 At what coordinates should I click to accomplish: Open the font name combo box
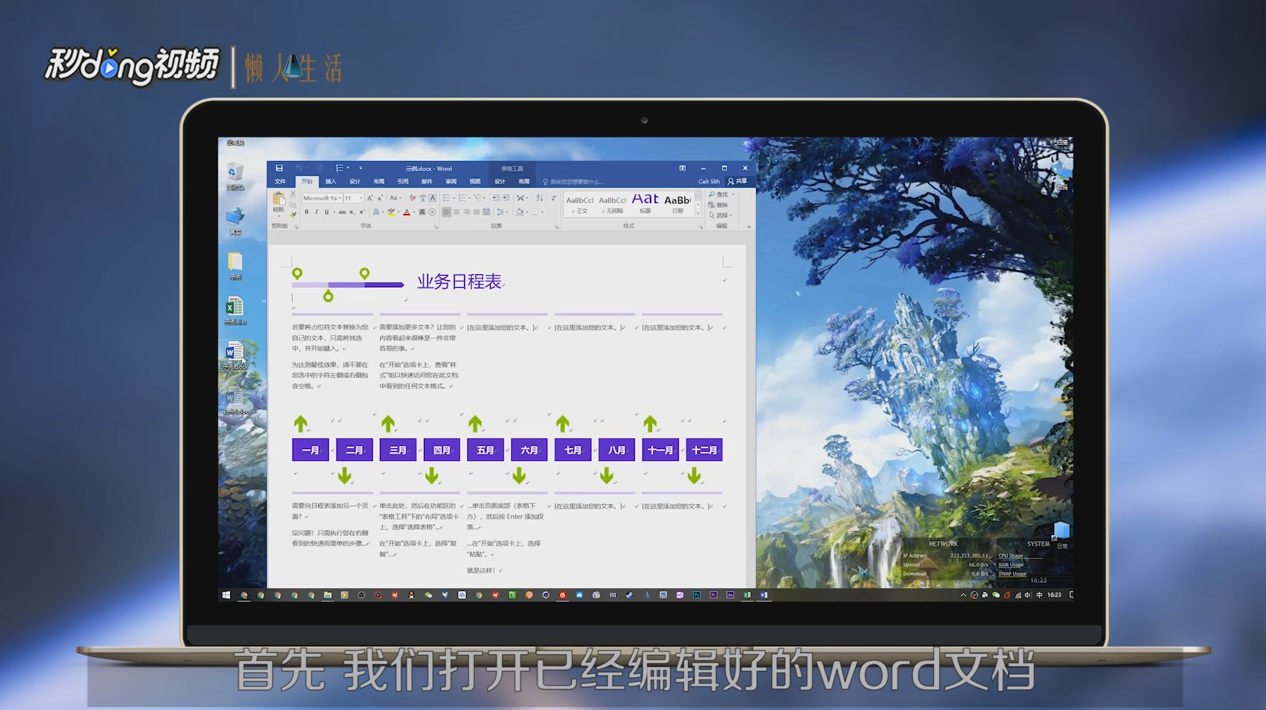coord(322,198)
